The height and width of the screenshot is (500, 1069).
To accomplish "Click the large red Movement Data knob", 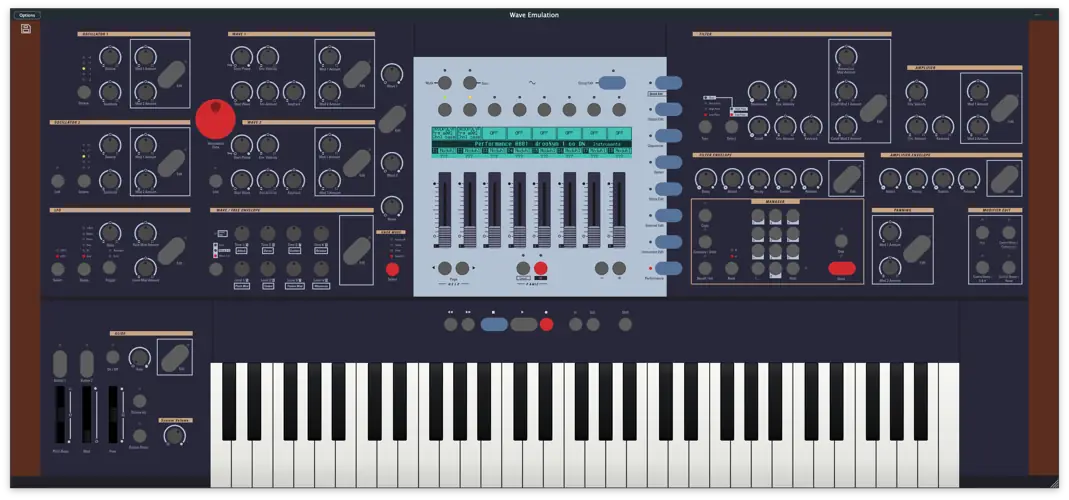I will (x=215, y=119).
